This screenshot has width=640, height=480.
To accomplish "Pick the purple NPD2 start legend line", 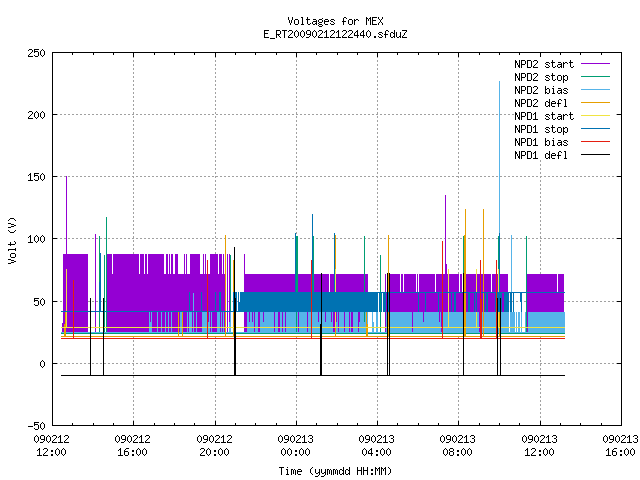I will (595, 64).
